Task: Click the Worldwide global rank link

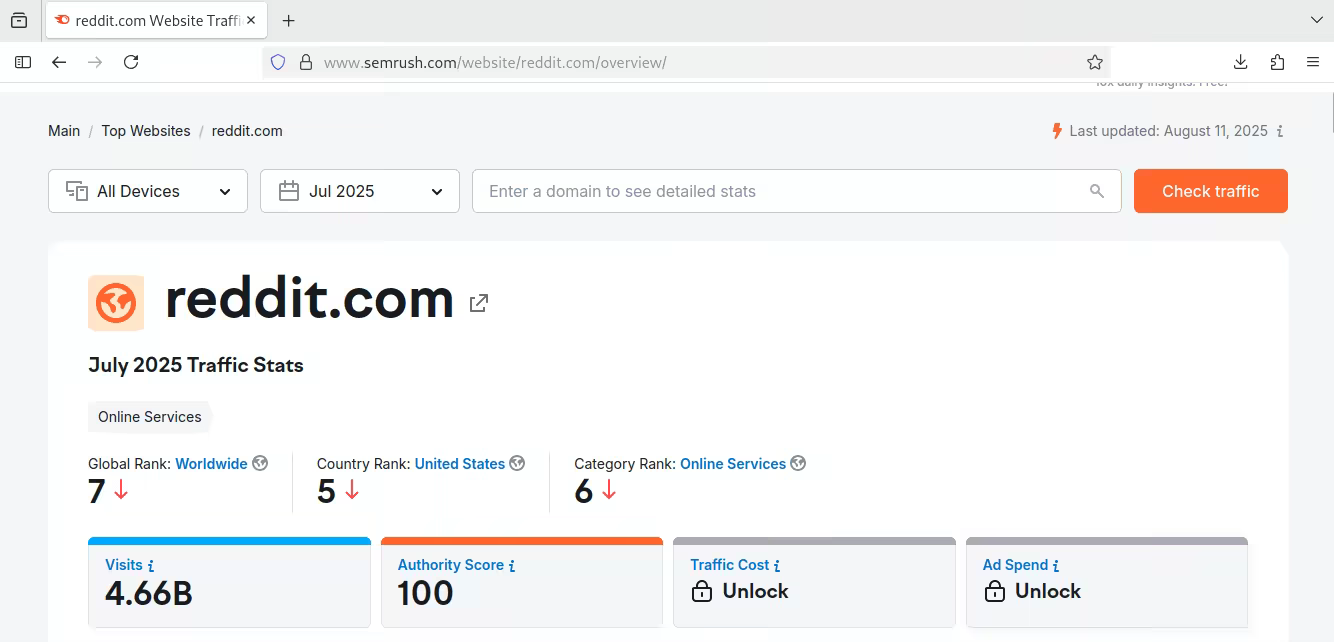Action: (x=211, y=464)
